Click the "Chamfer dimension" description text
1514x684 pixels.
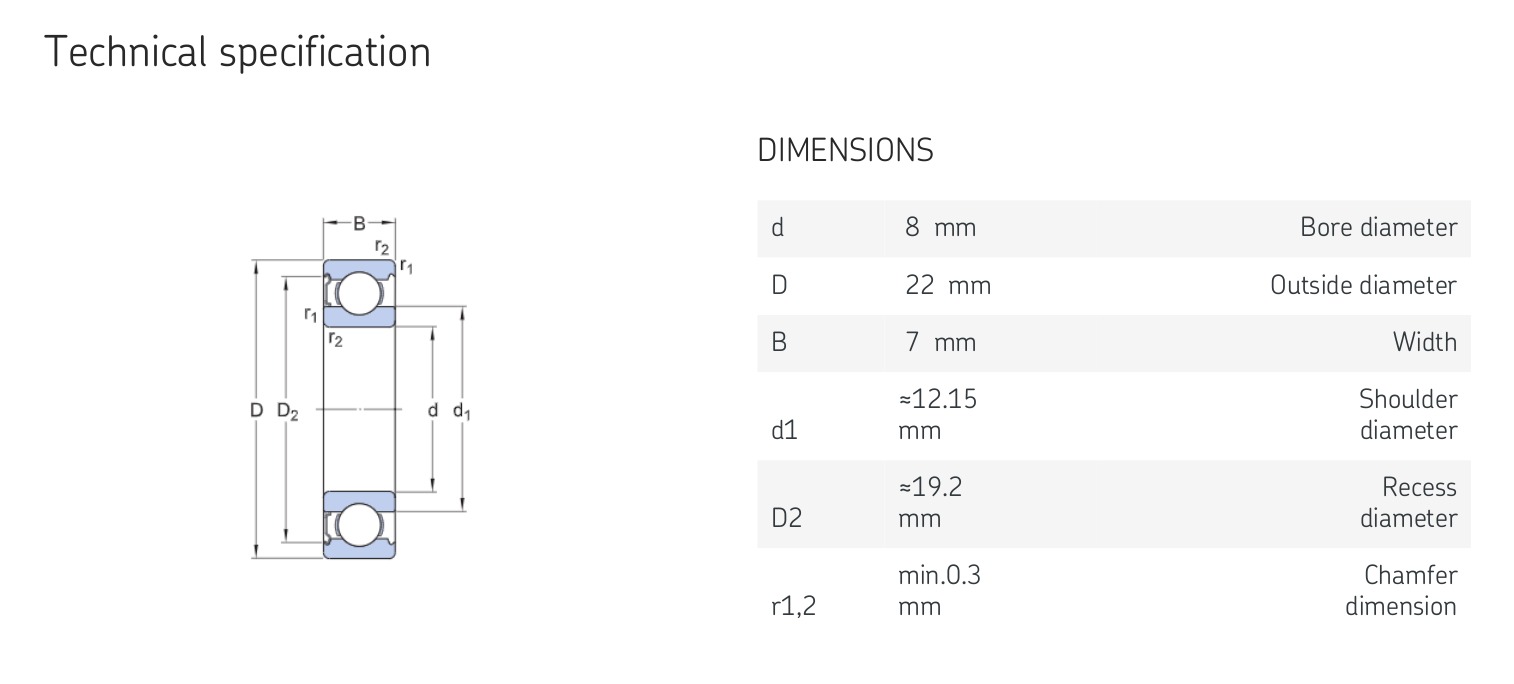[x=1400, y=590]
